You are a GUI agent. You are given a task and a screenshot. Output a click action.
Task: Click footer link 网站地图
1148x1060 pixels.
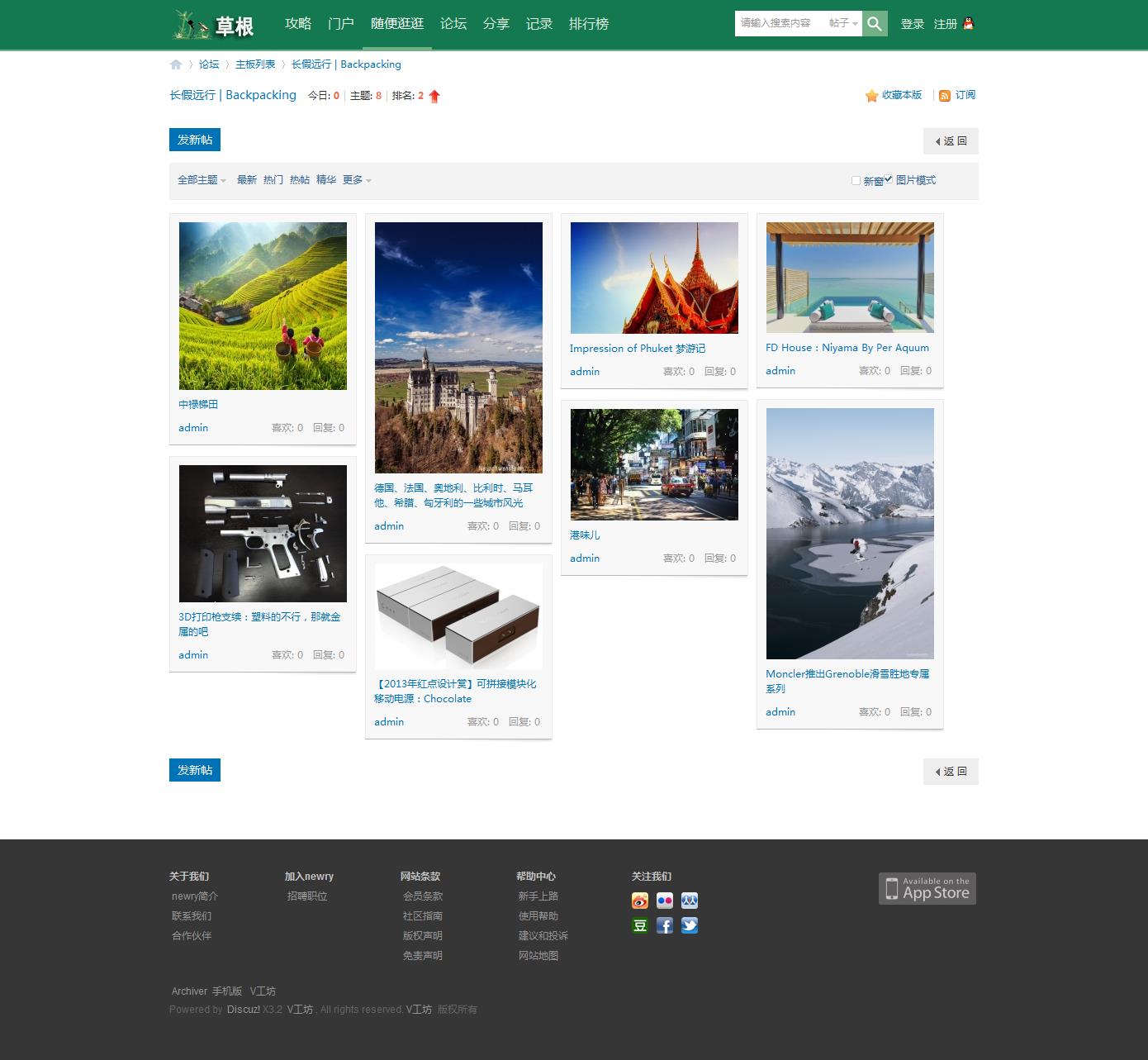538,956
